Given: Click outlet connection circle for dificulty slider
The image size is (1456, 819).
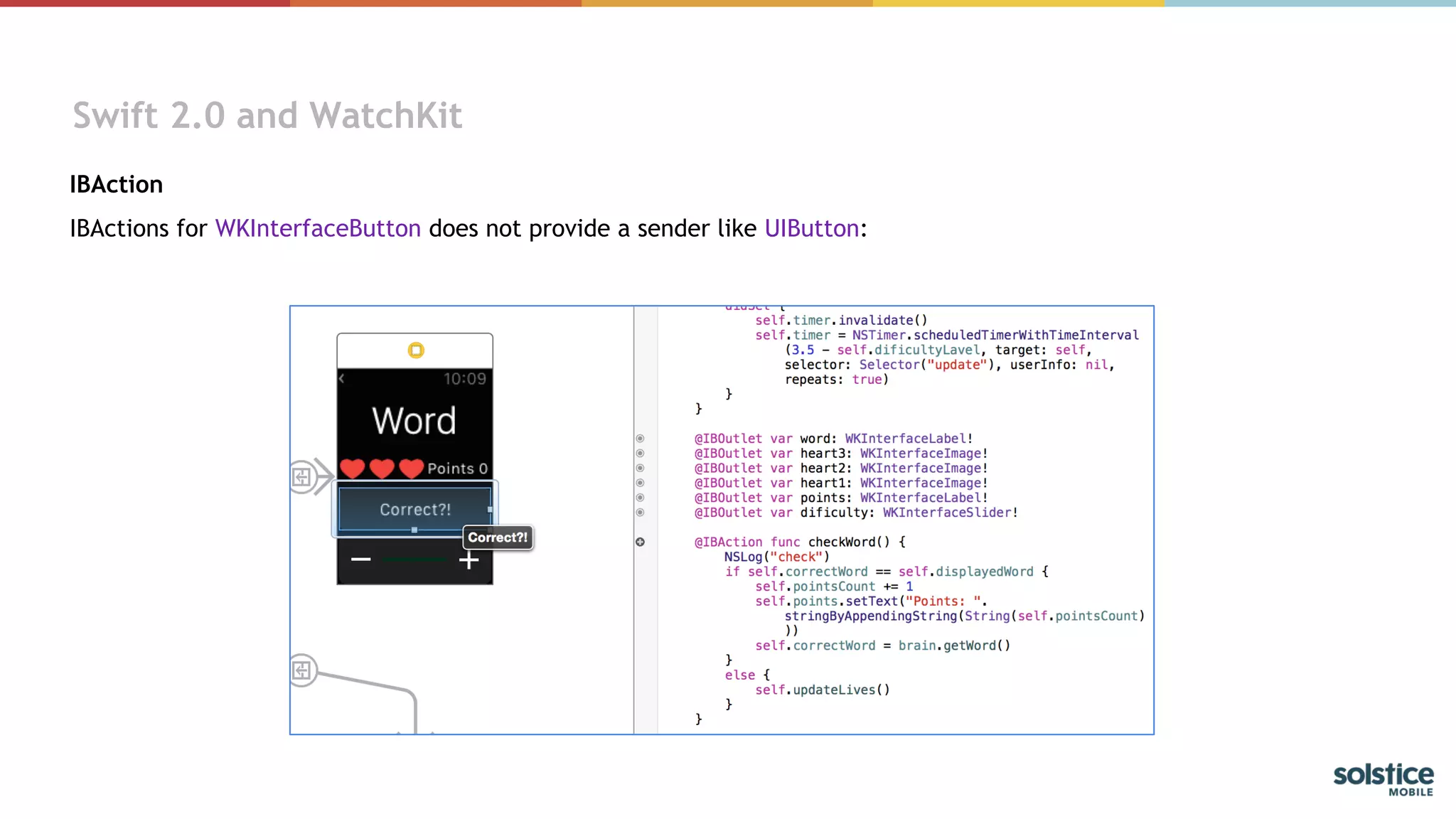Looking at the screenshot, I should (x=640, y=513).
